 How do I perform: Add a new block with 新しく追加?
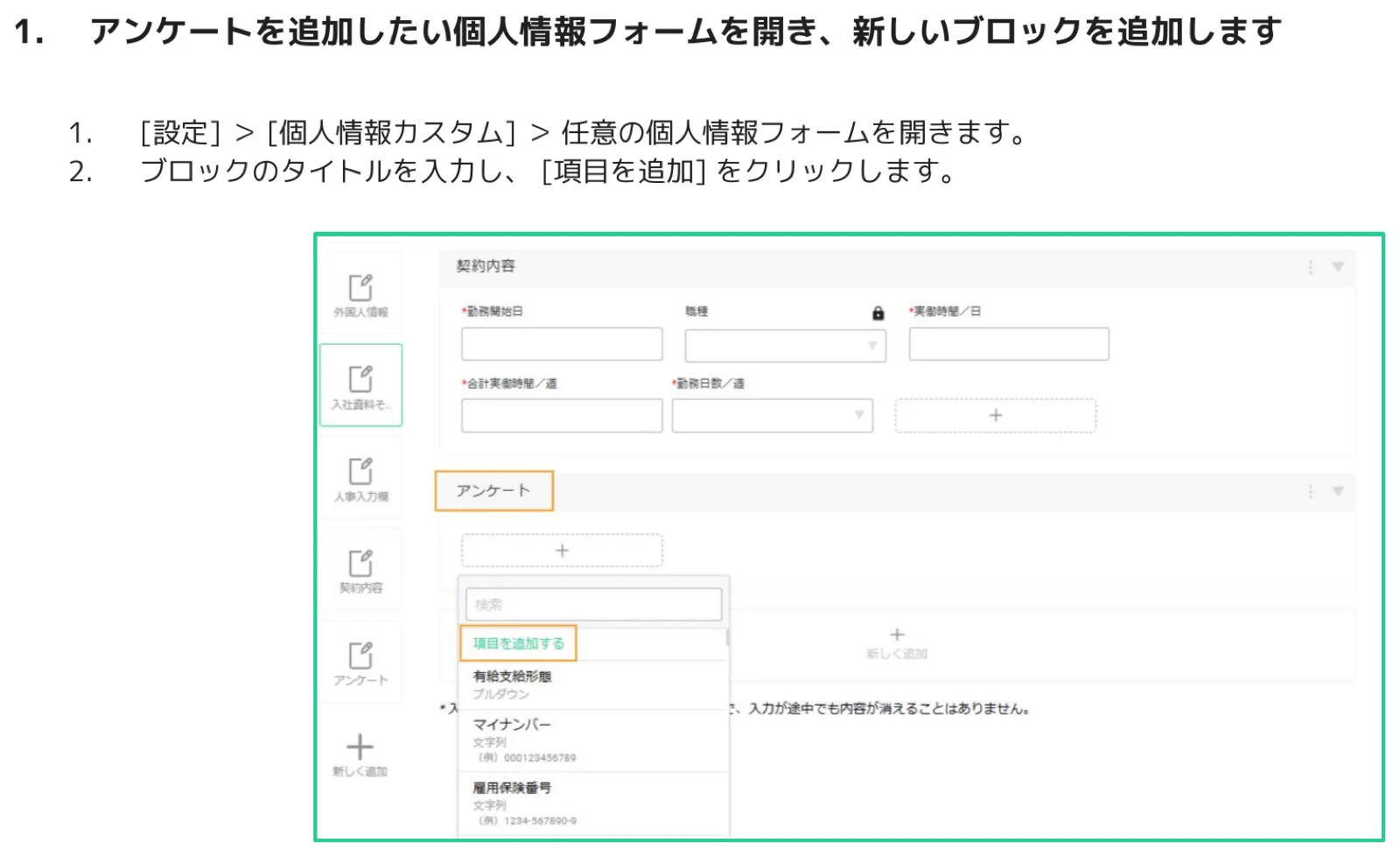click(x=897, y=643)
